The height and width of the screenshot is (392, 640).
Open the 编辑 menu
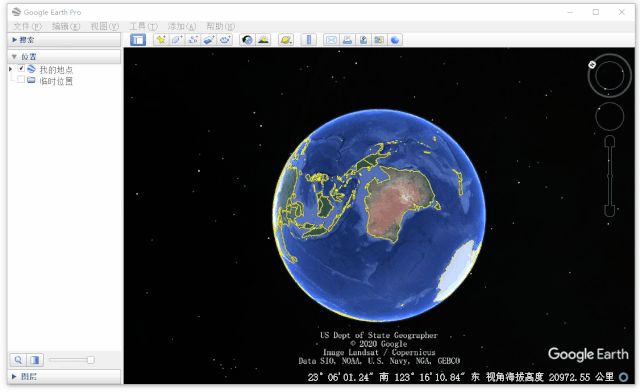click(66, 27)
